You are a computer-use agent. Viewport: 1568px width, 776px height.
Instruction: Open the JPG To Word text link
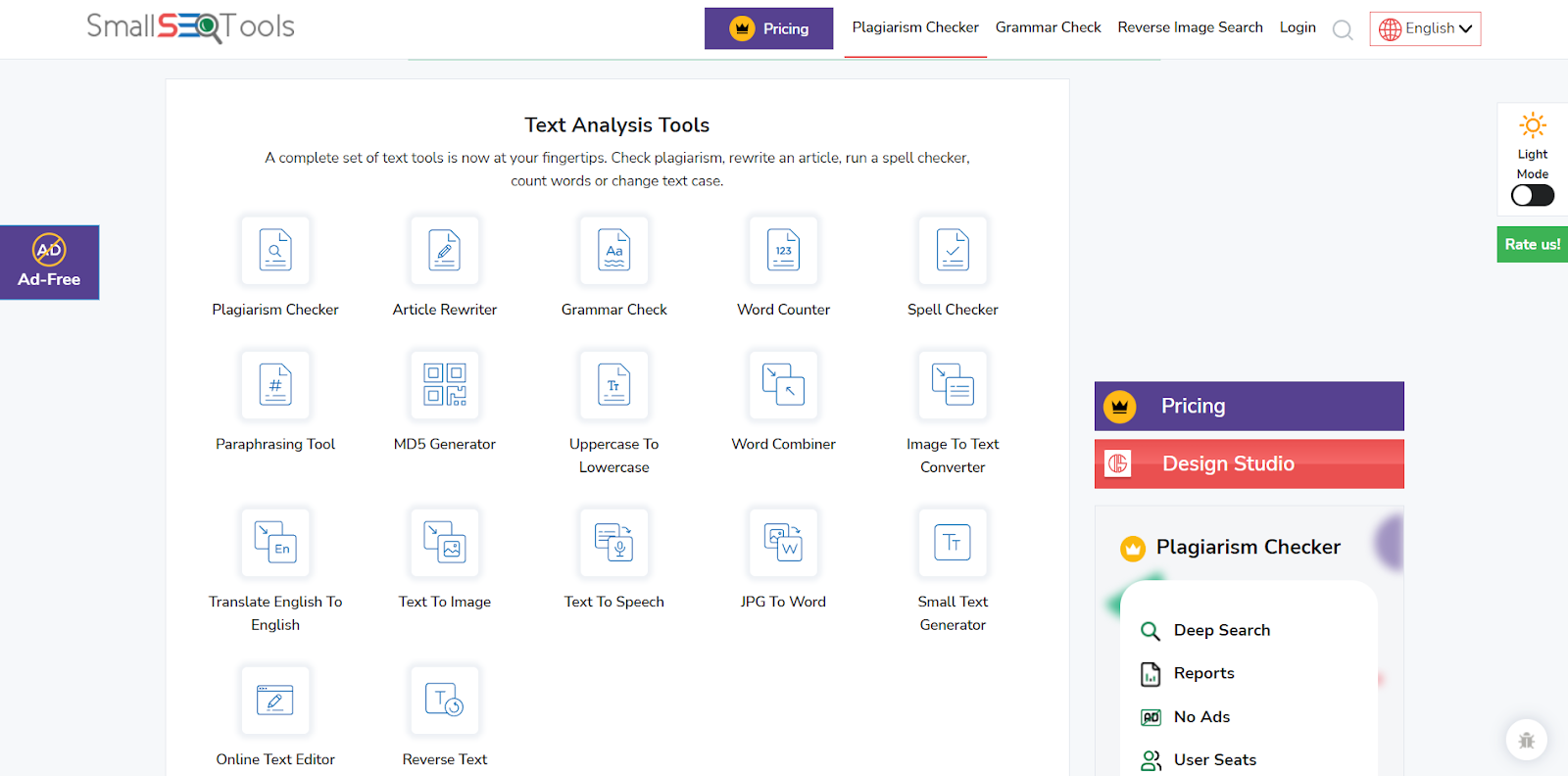point(784,602)
